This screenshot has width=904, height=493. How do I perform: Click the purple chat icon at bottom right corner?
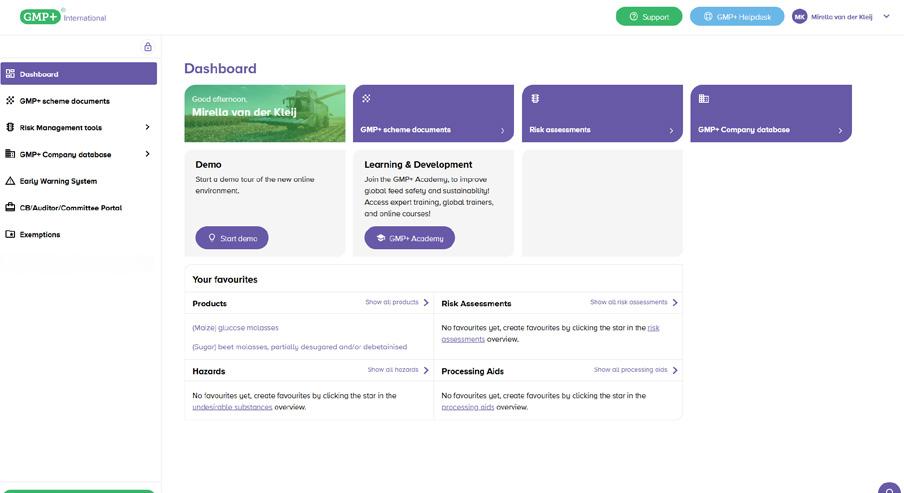(890, 489)
